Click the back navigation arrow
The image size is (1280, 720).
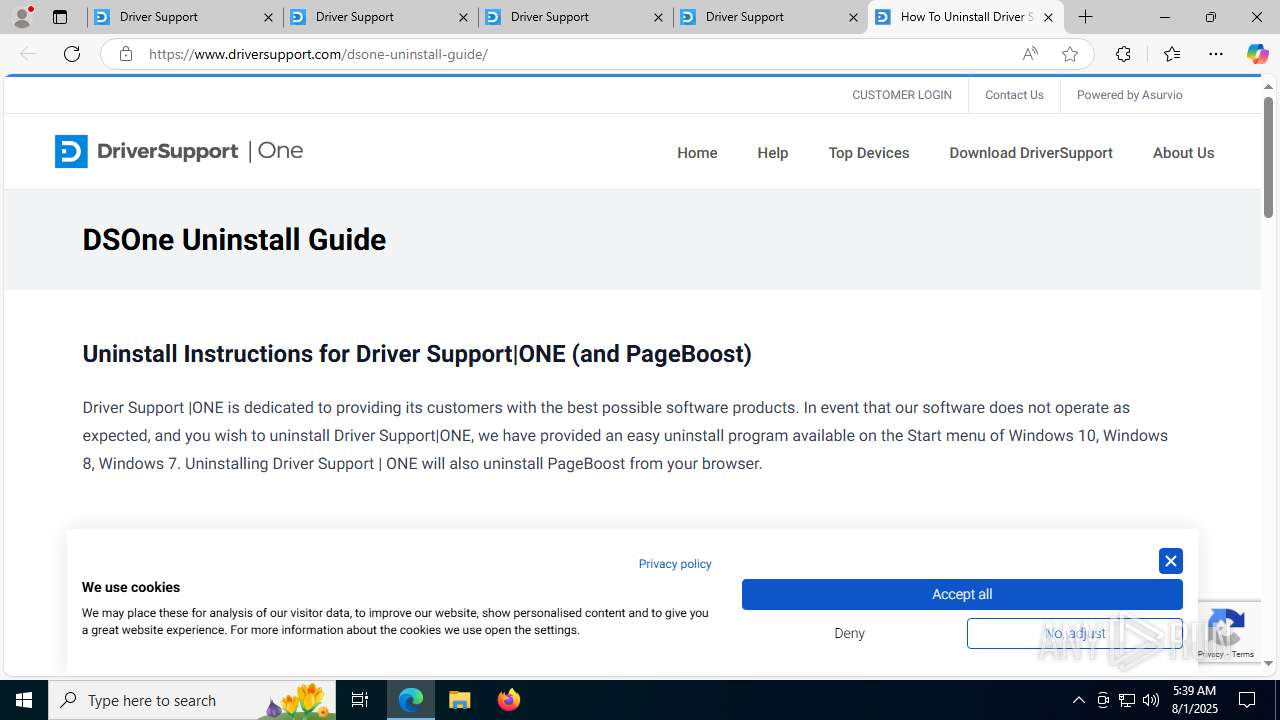click(28, 54)
